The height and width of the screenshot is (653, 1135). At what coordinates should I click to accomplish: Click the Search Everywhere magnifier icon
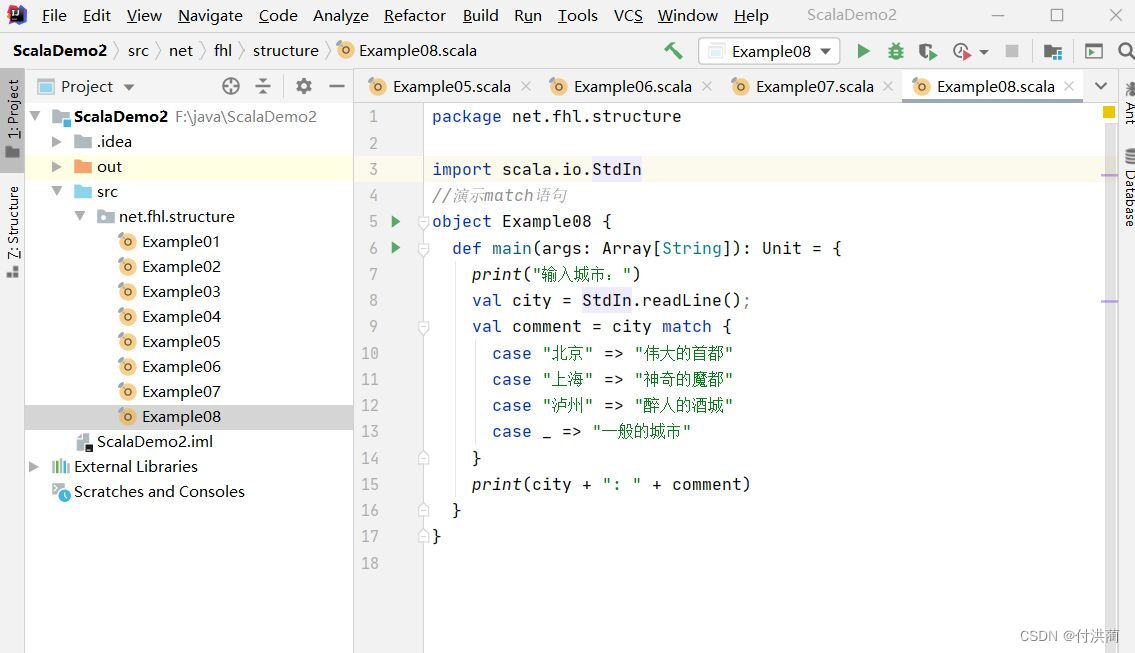[1126, 51]
